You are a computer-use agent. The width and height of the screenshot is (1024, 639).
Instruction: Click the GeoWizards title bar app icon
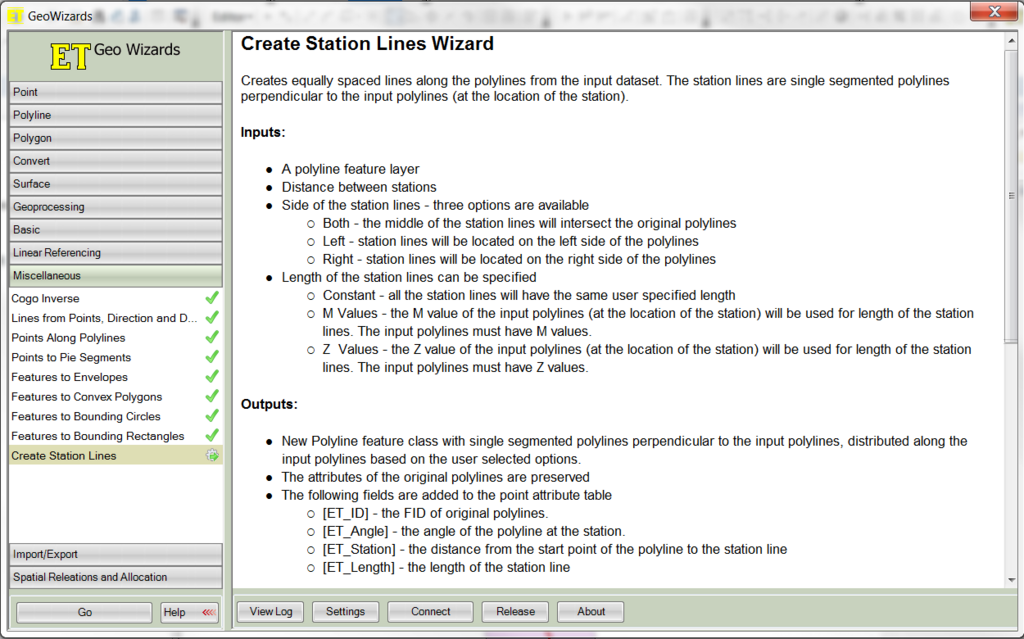(14, 16)
